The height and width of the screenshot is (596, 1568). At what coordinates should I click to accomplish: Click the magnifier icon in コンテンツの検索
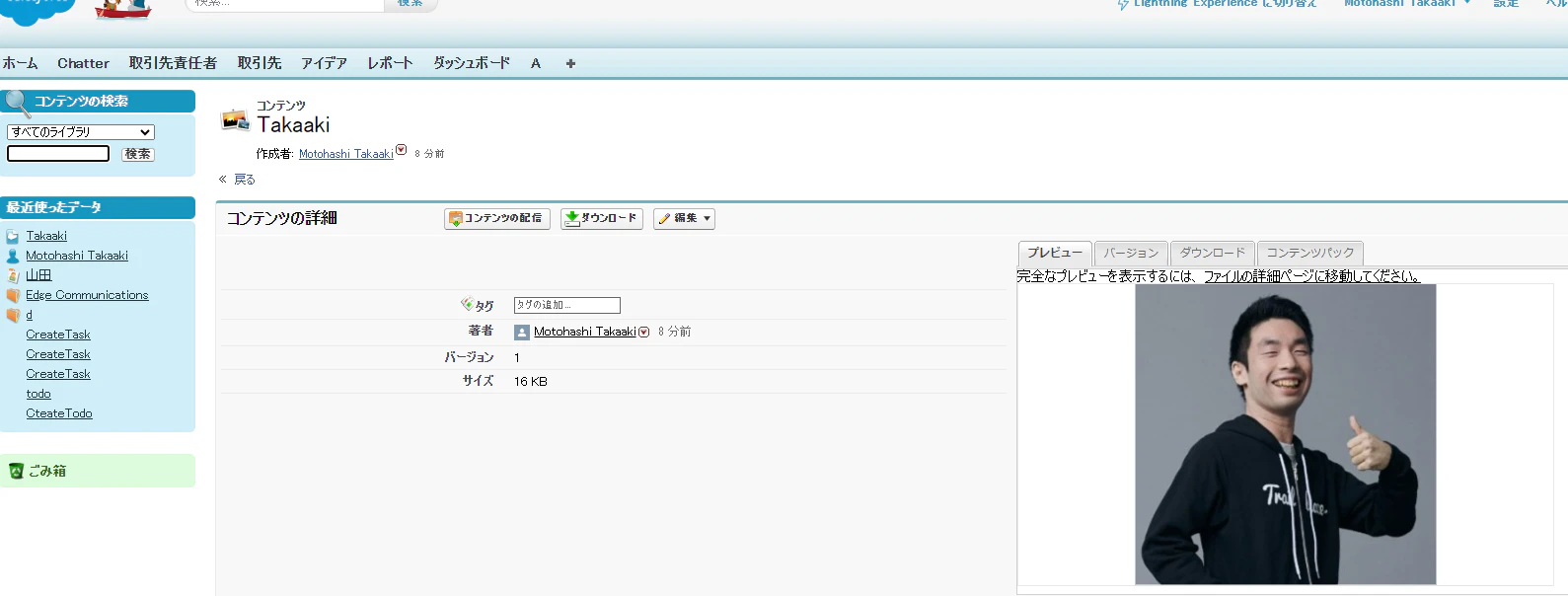pos(17,103)
